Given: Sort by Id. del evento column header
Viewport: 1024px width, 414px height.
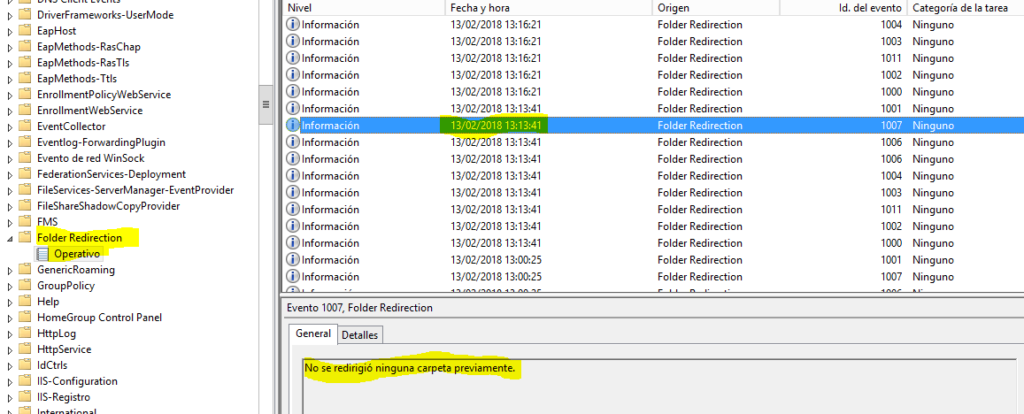Looking at the screenshot, I should point(842,8).
